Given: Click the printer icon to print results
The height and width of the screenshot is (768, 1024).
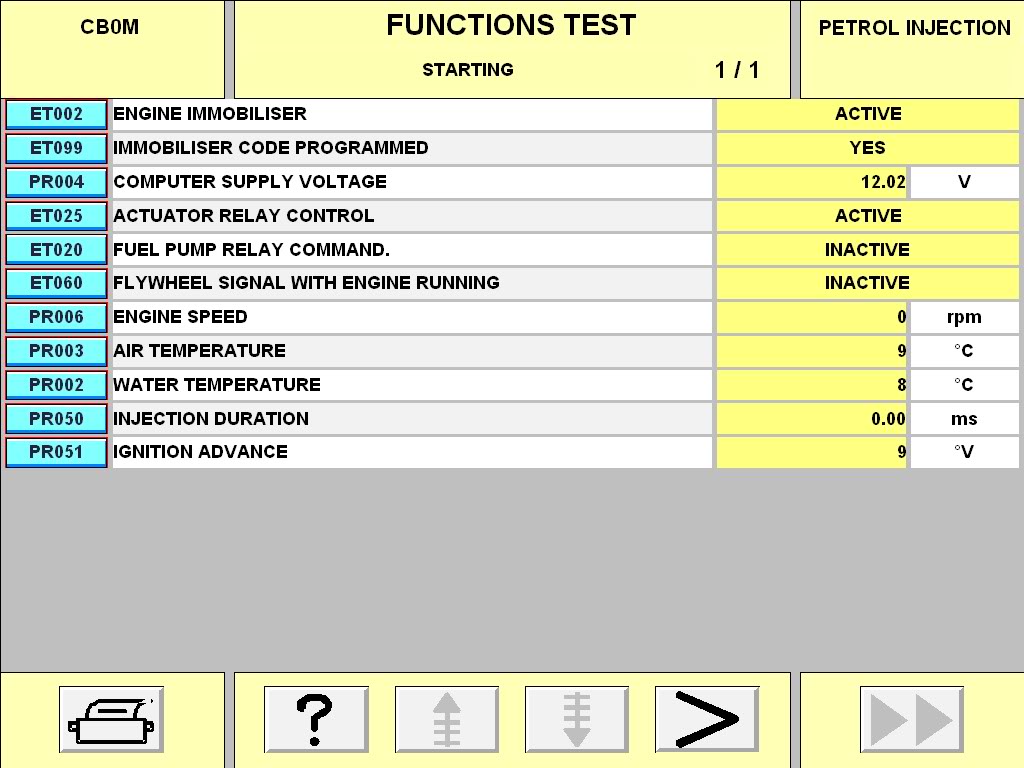Looking at the screenshot, I should (111, 719).
